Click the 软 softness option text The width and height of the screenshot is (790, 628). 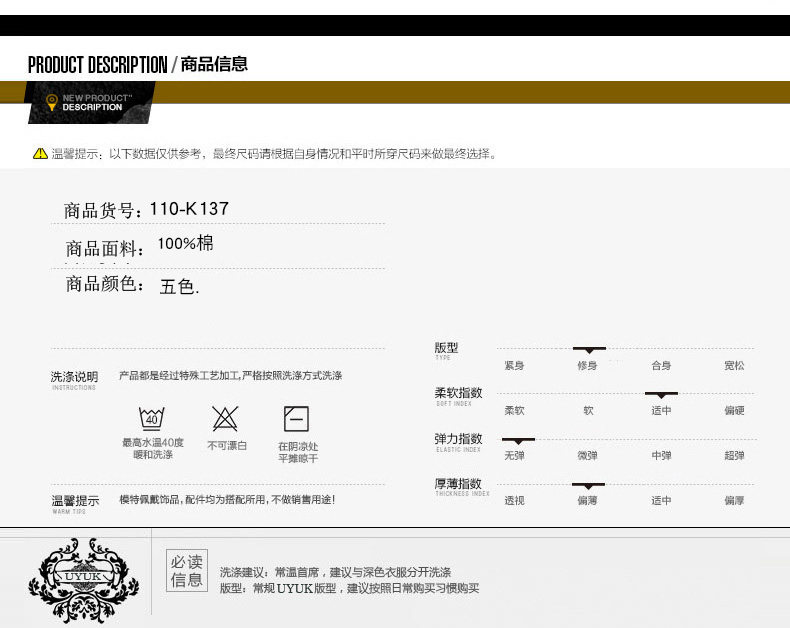tap(588, 410)
